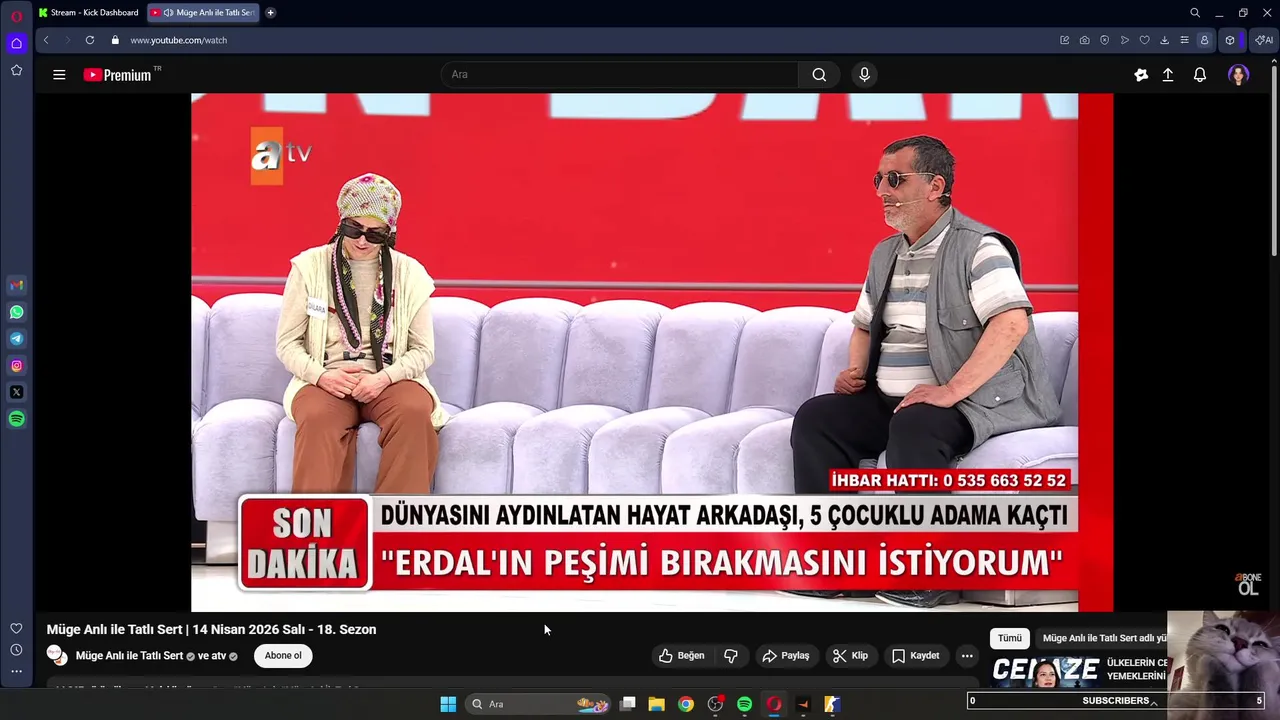Image resolution: width=1280 pixels, height=720 pixels.
Task: Share the video via Paylaş
Action: 785,656
